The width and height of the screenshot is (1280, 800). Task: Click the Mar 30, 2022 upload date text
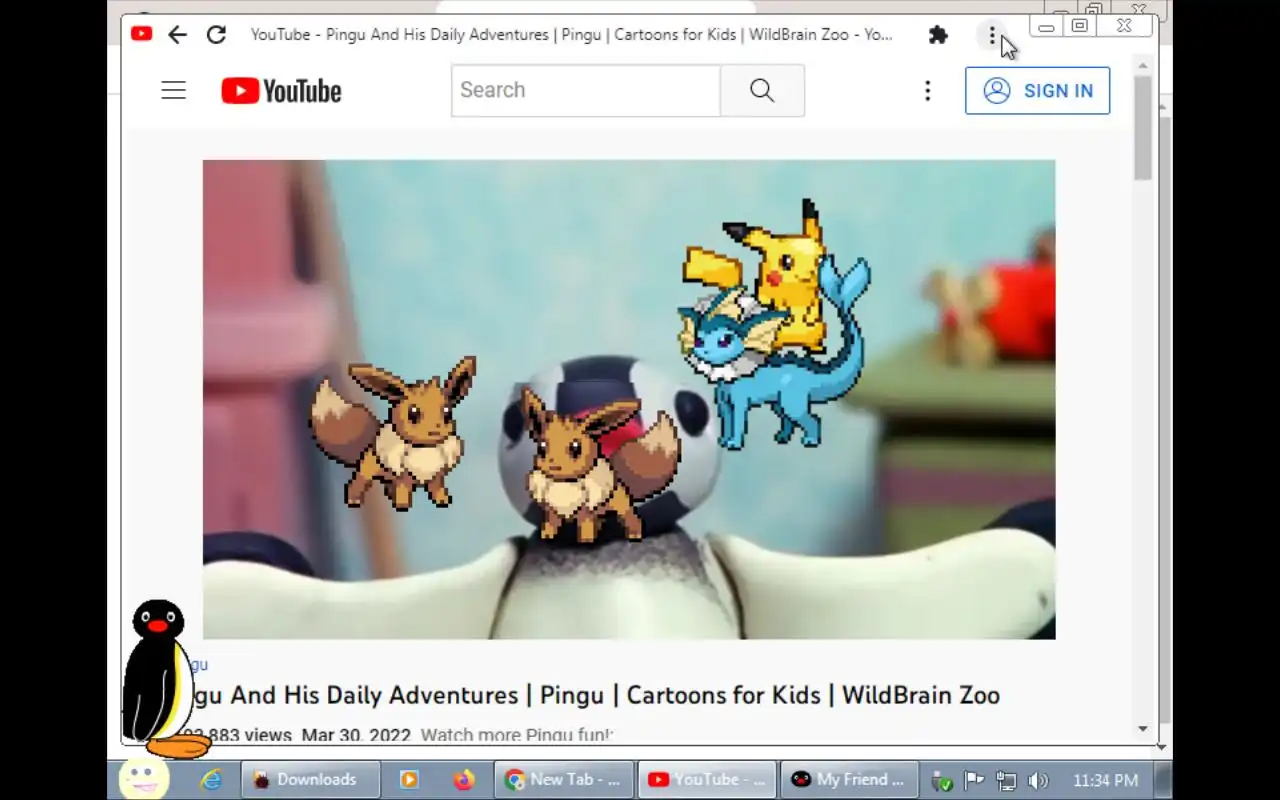[356, 735]
